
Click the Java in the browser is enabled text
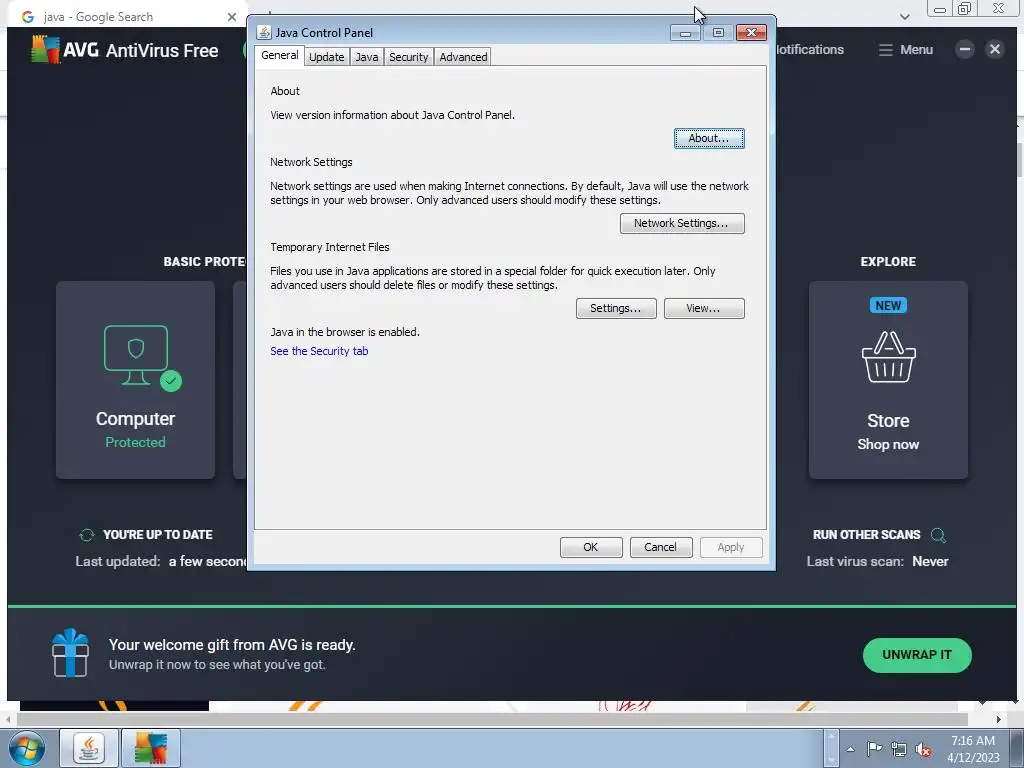345,332
